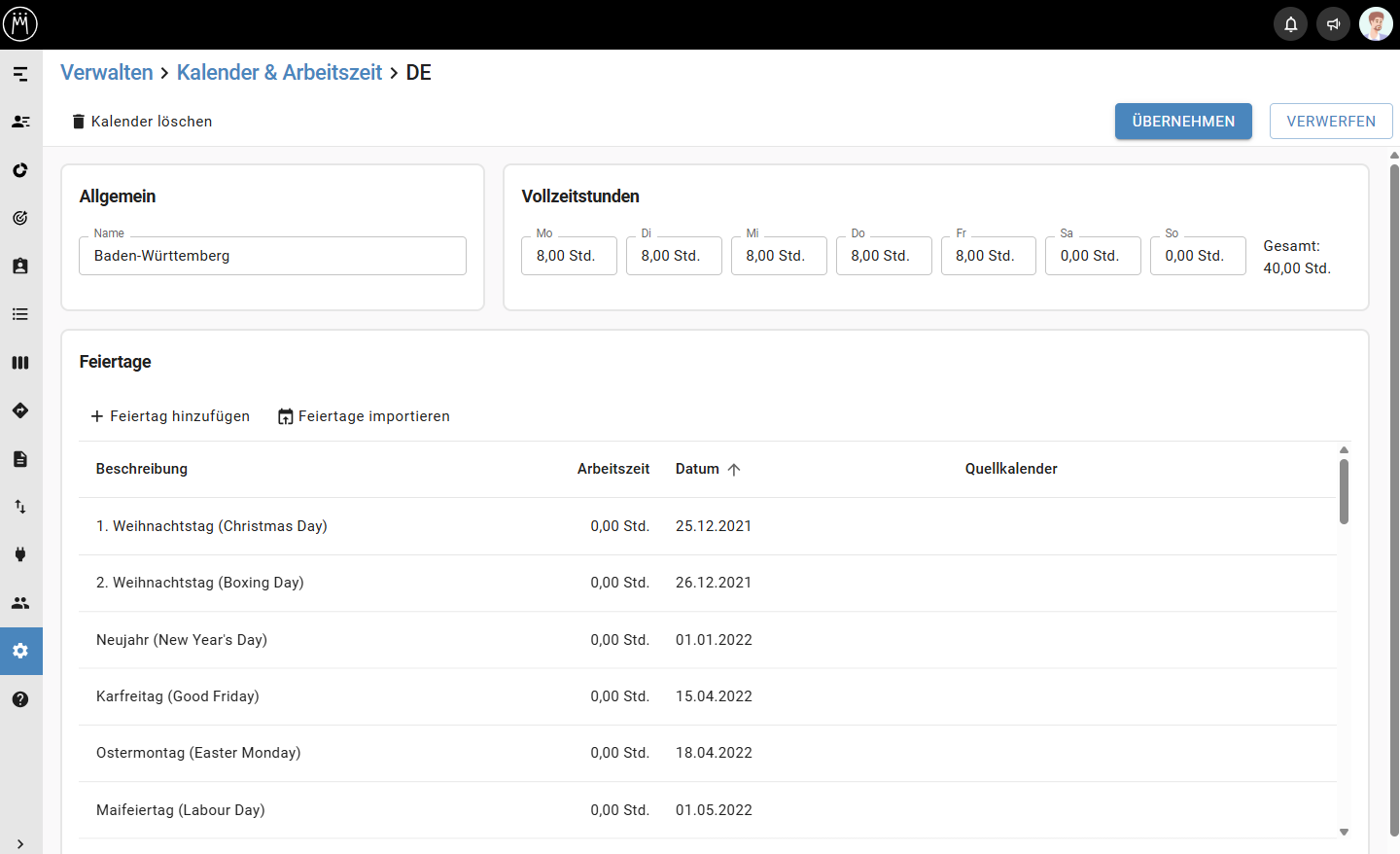Click the Gesamt 40,00 Std. total
The width and height of the screenshot is (1400, 854).
[1297, 257]
